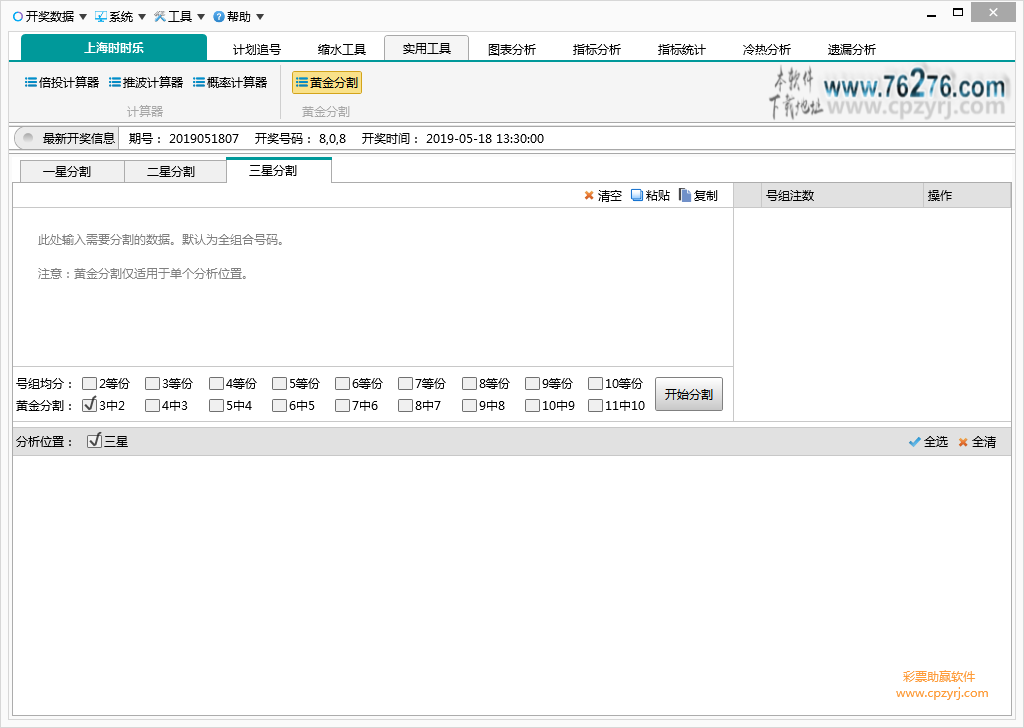
Task: Enable the 5等份 checkbox
Action: (x=280, y=383)
